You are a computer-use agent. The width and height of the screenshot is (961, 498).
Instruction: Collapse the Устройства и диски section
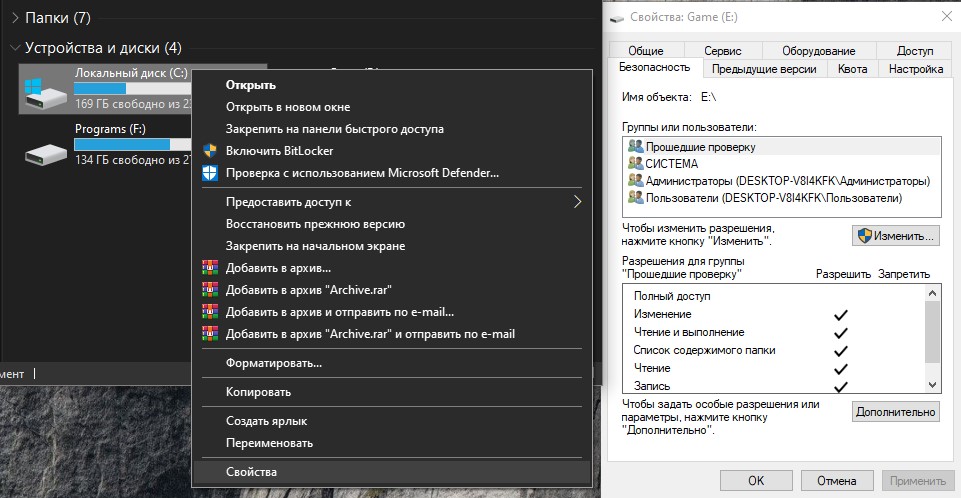pos(15,48)
